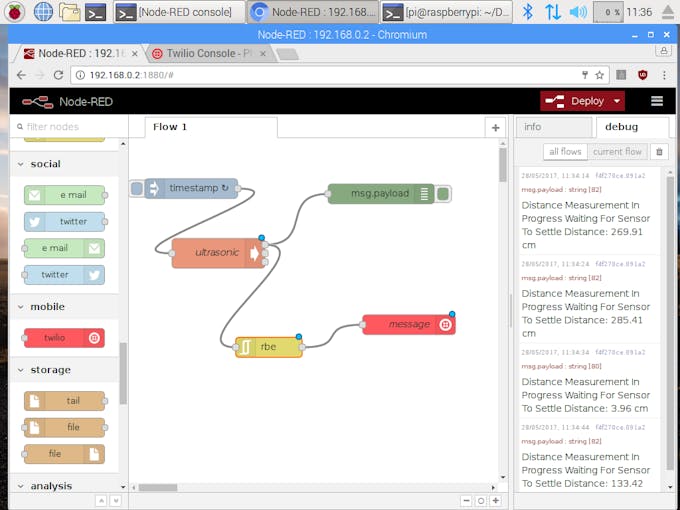Collapse the social palette category

coord(20,164)
